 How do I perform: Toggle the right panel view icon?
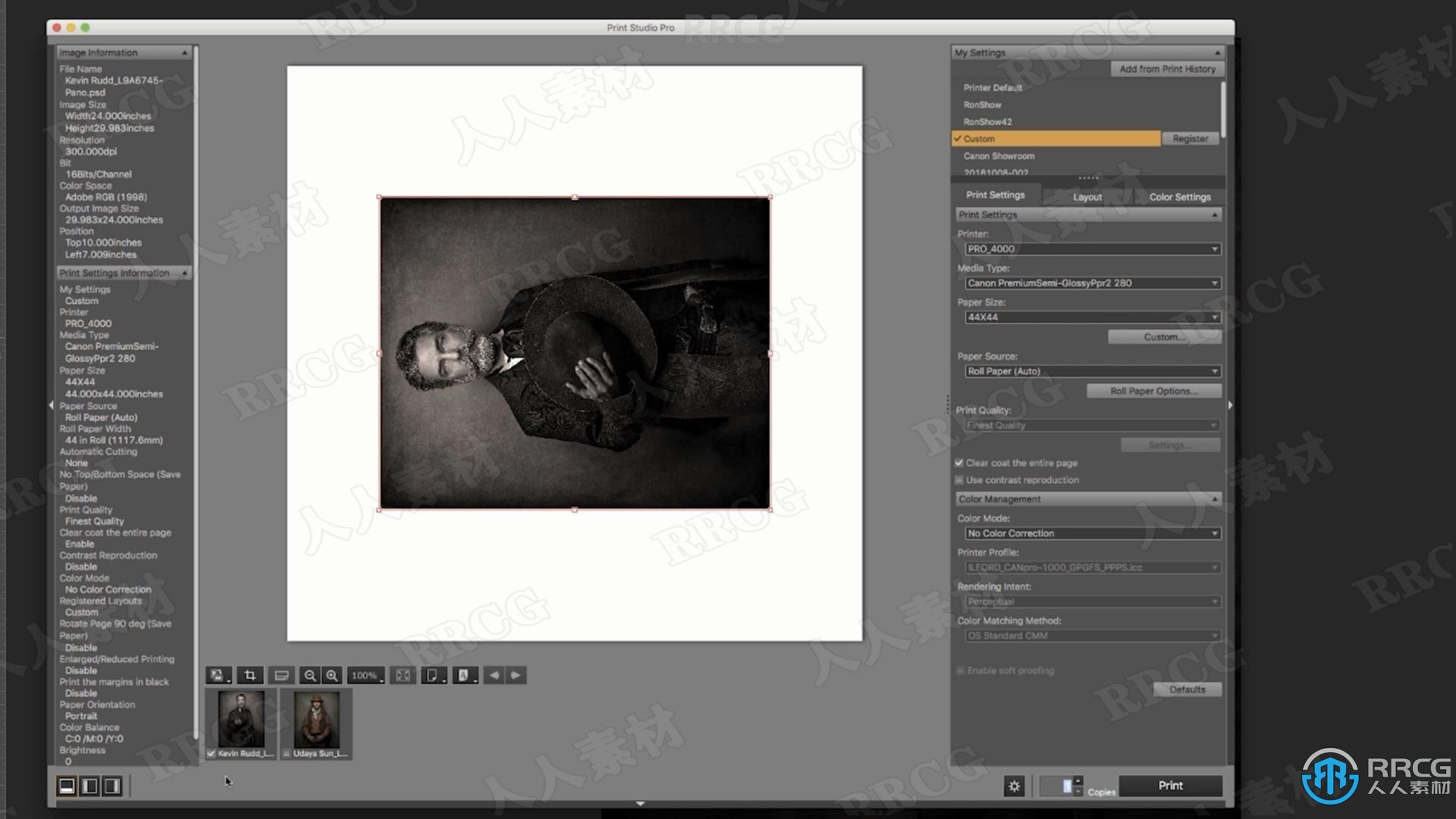(112, 786)
